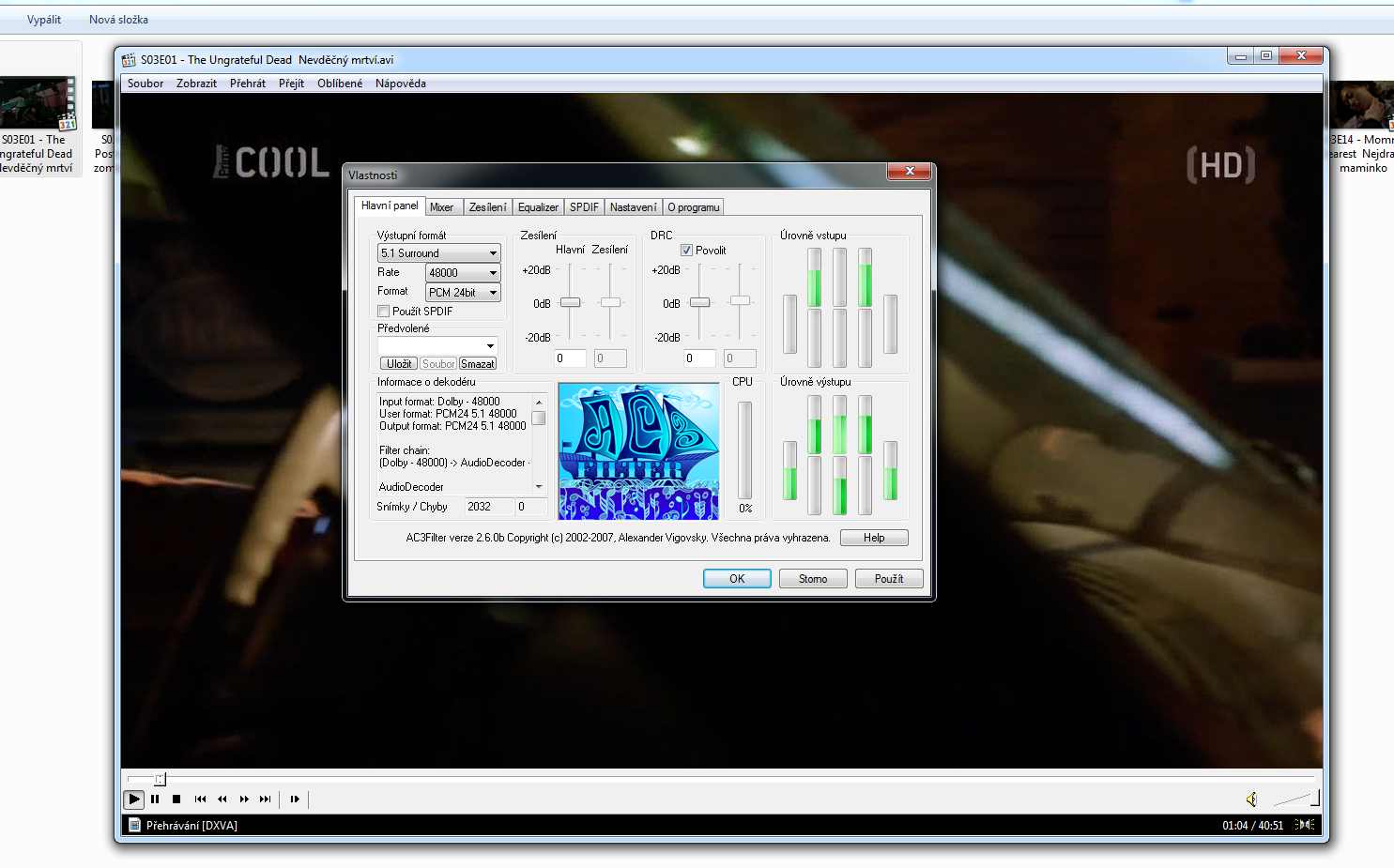Viewport: 1394px width, 868px height.
Task: Enable the Použít SPDIF checkbox
Action: point(383,311)
